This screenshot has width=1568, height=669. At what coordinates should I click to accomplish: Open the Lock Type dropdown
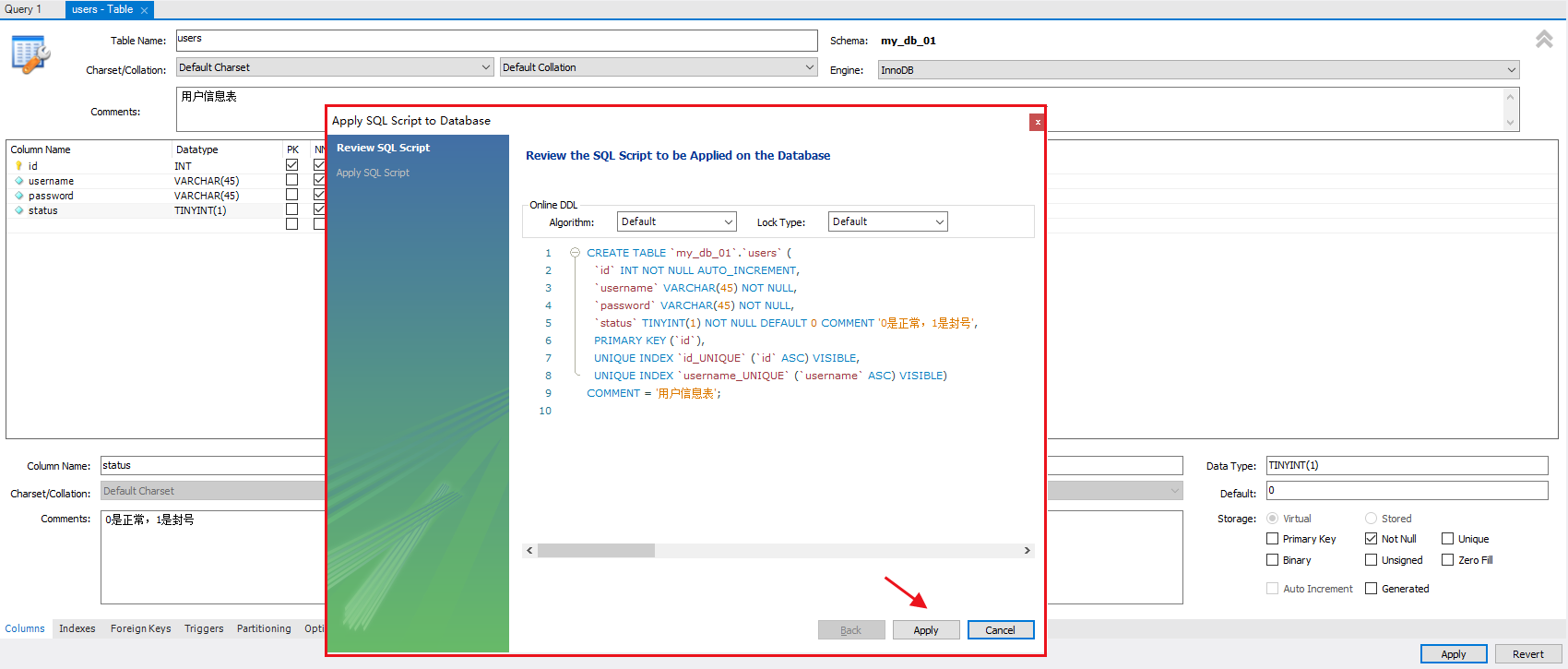[x=888, y=221]
